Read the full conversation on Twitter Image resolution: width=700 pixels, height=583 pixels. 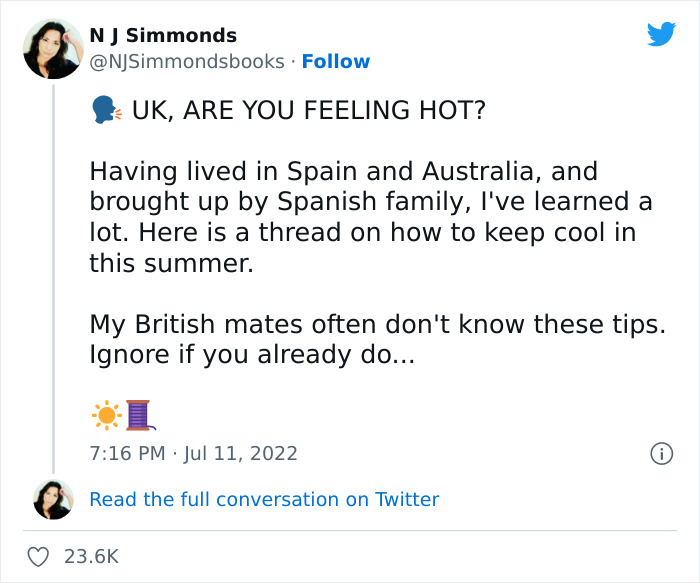pos(264,499)
